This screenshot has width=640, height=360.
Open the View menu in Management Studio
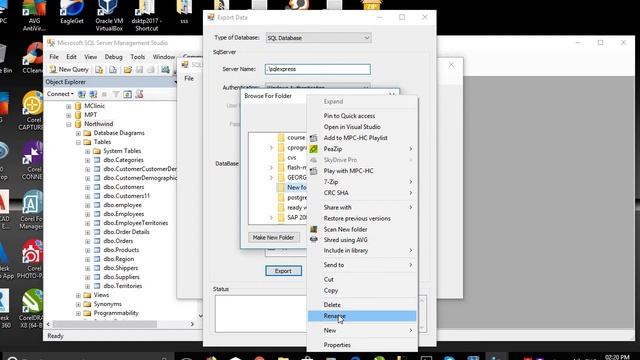[91, 57]
